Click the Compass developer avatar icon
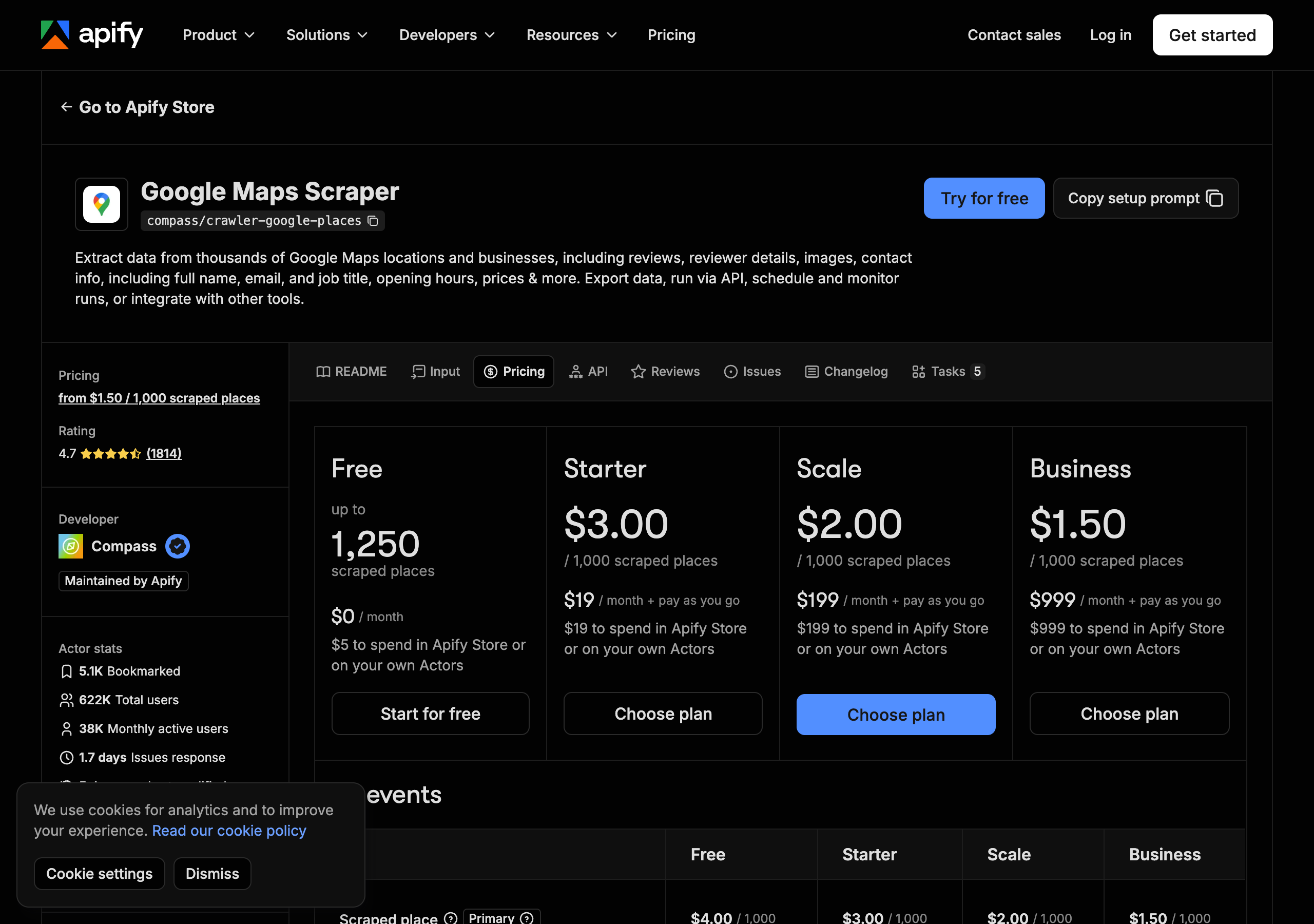This screenshot has height=924, width=1314. [x=71, y=546]
